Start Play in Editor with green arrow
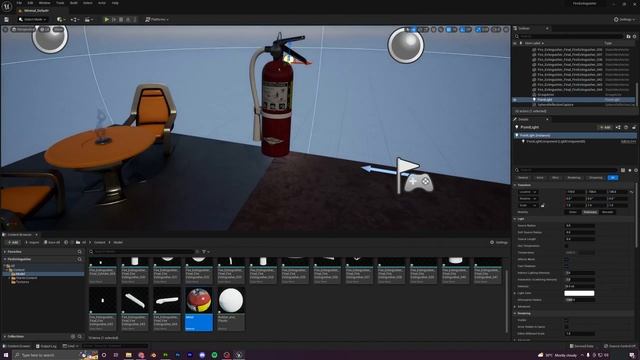This screenshot has width=640, height=360. click(x=107, y=19)
